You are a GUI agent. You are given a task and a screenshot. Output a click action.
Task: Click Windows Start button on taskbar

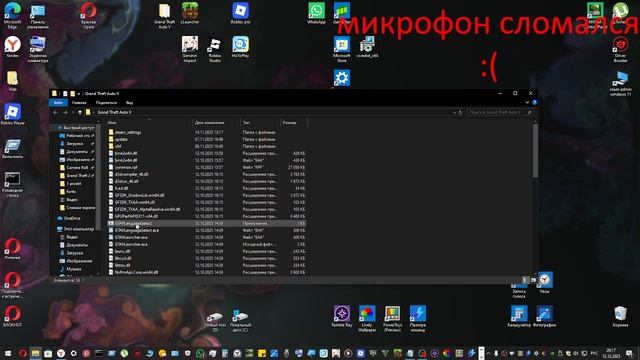[x=8, y=353]
